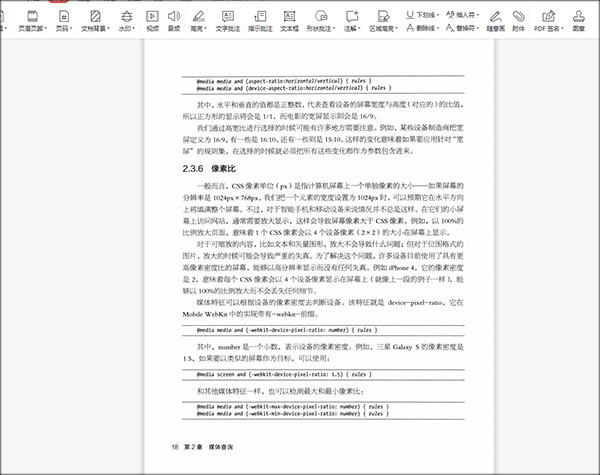
Task: Click footer text "第 2 章 媒体查询"
Action: [209, 447]
